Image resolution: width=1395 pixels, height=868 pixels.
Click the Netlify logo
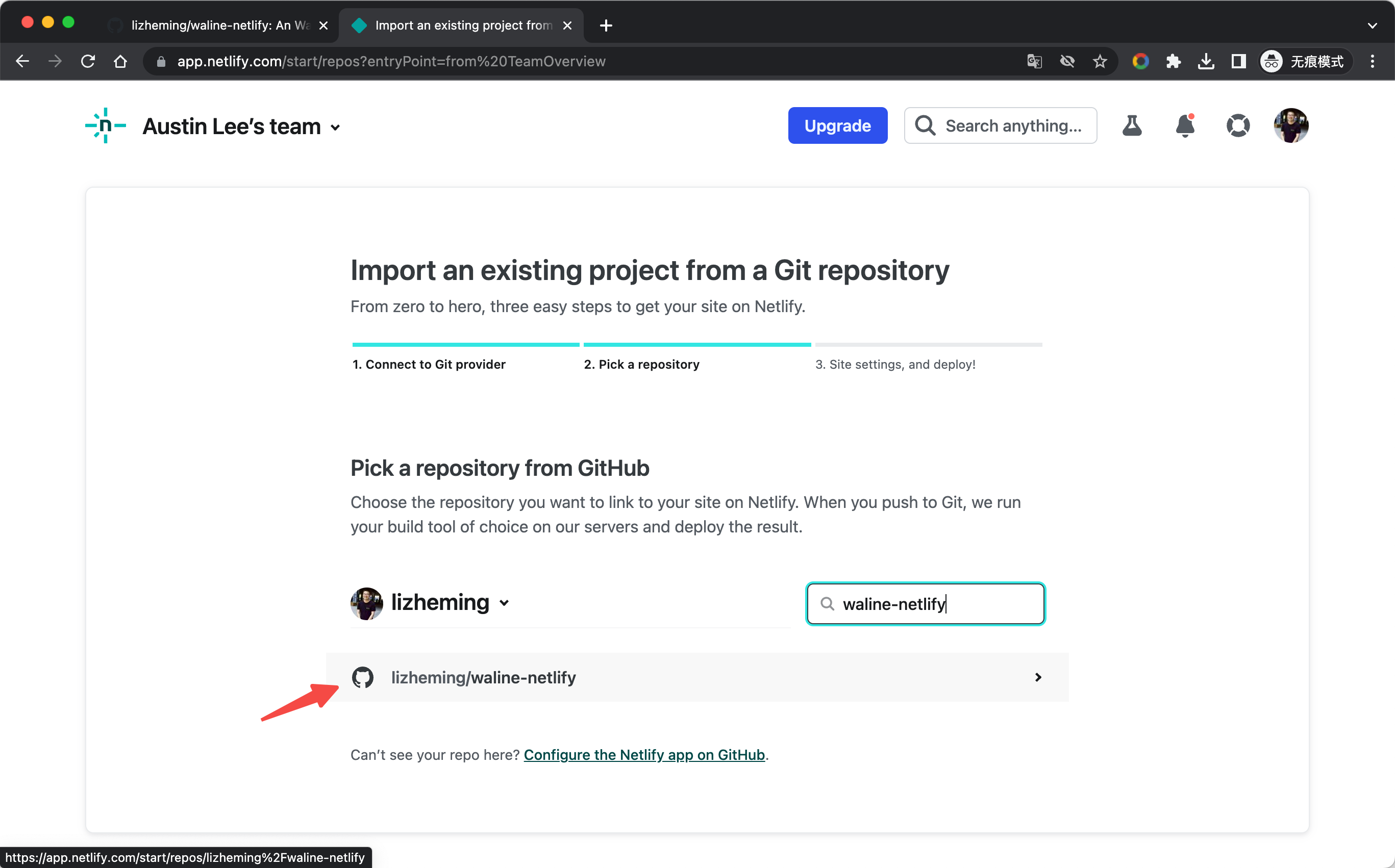point(105,126)
